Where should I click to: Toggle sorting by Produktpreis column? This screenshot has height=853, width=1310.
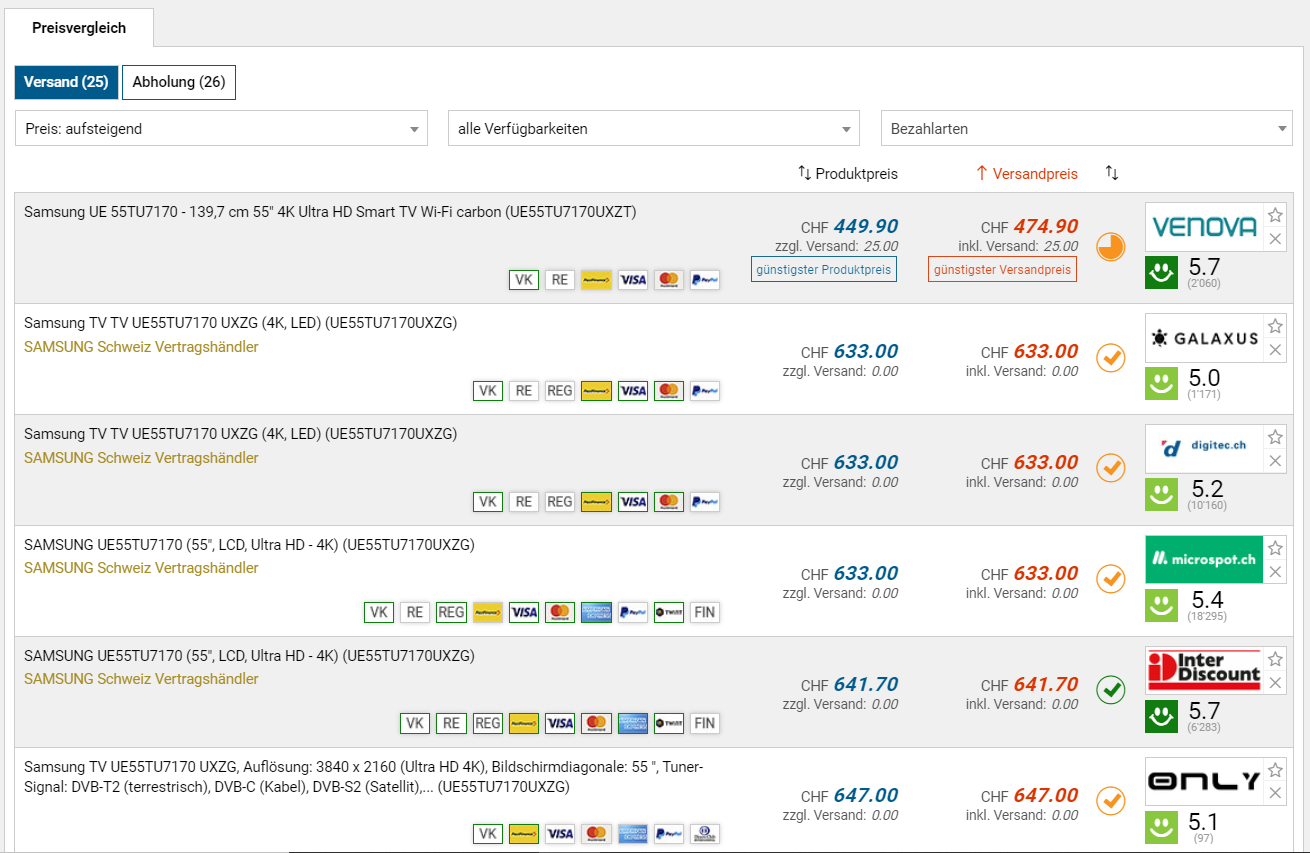(847, 174)
